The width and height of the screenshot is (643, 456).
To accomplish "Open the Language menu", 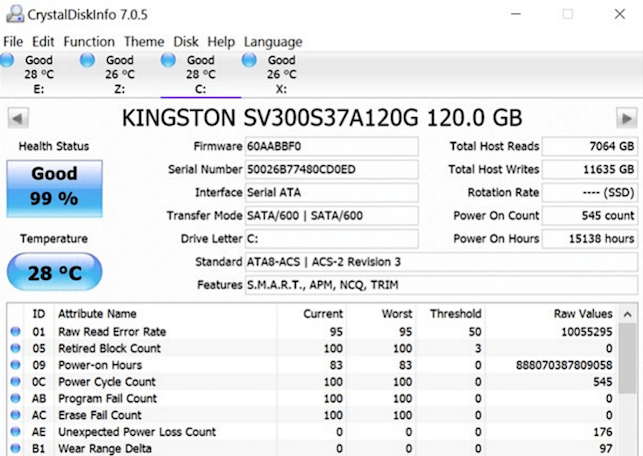I will 272,42.
